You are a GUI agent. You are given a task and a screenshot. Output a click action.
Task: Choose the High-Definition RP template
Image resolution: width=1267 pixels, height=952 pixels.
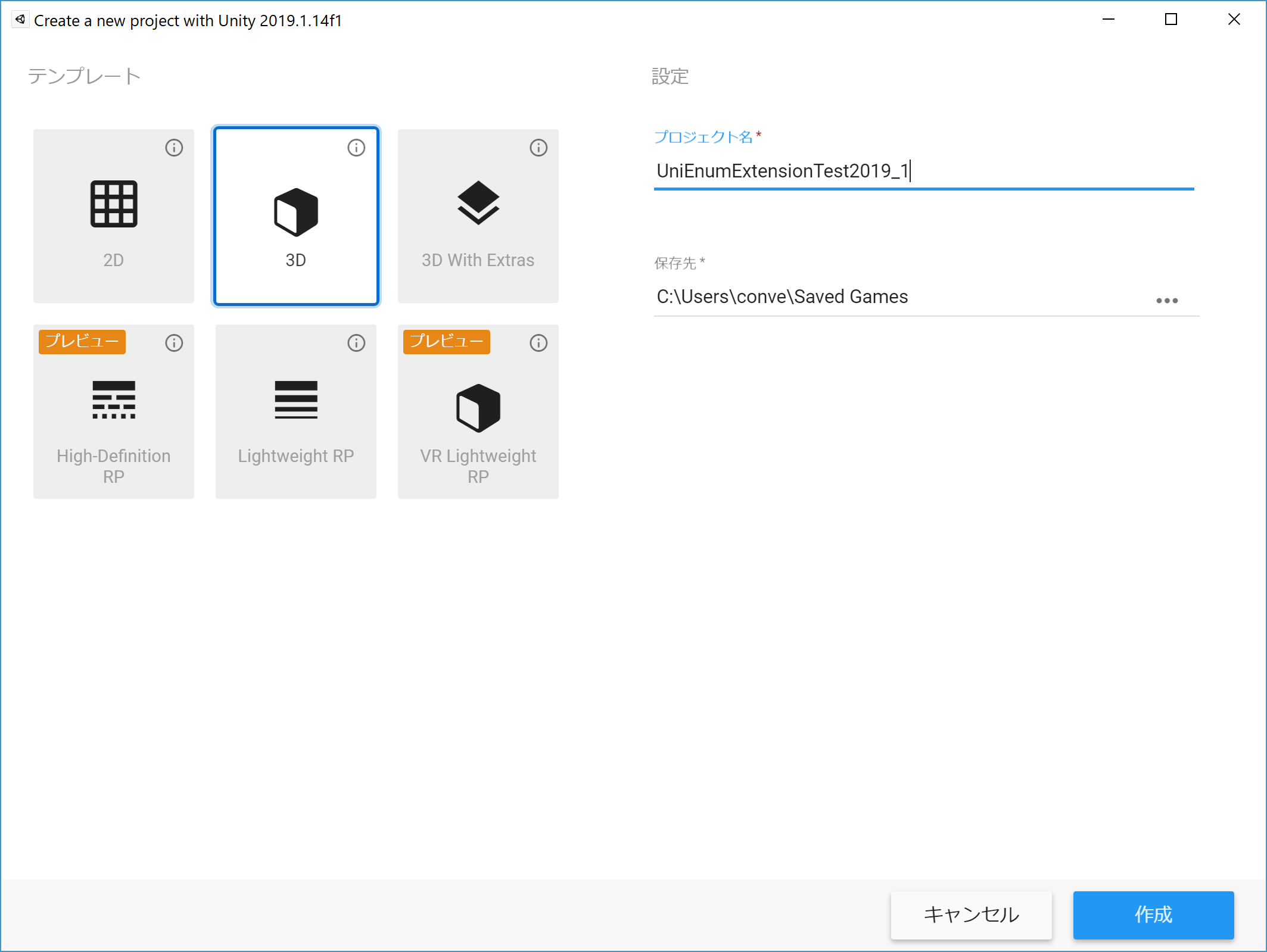click(x=114, y=411)
